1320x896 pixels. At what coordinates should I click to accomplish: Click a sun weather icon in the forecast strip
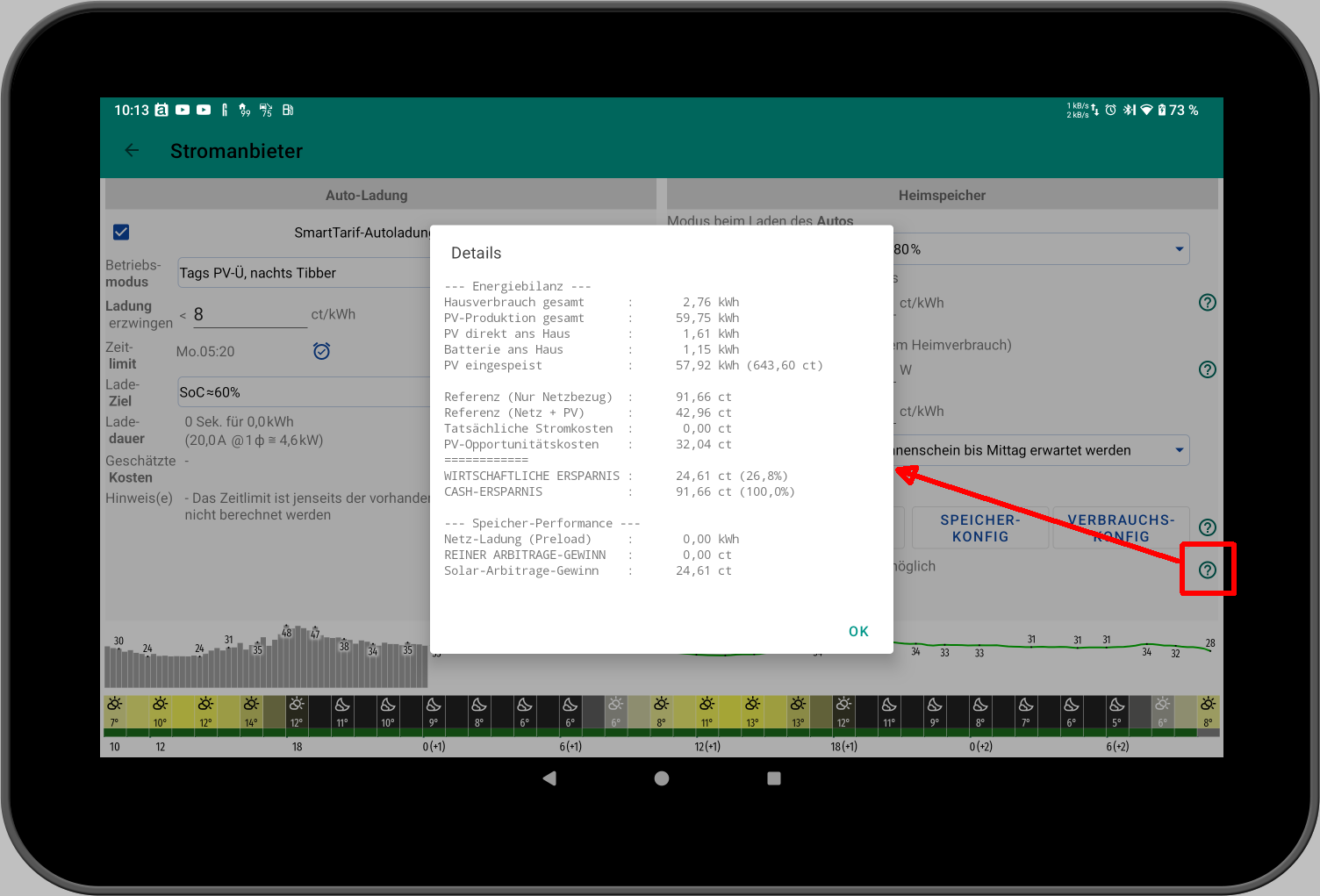coord(114,704)
